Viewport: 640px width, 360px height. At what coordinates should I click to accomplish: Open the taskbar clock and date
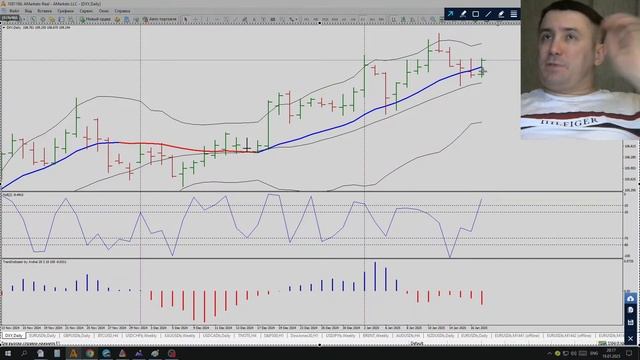coord(611,353)
